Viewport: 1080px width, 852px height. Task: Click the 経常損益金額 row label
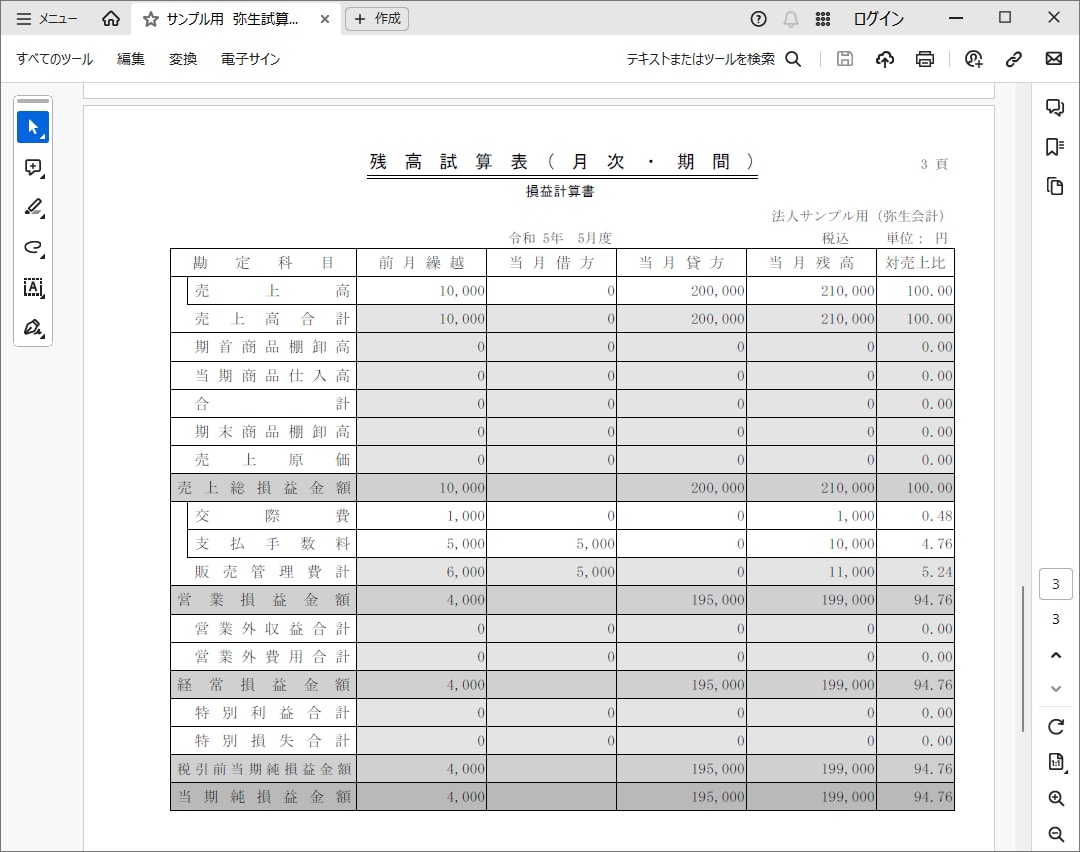point(264,685)
